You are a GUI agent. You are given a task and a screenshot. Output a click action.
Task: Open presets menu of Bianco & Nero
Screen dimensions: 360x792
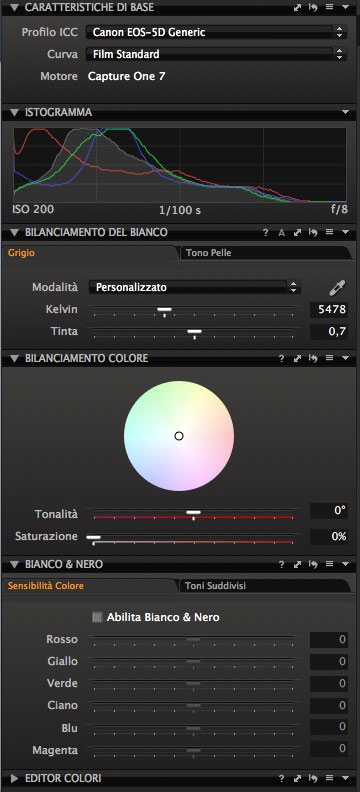pos(329,564)
